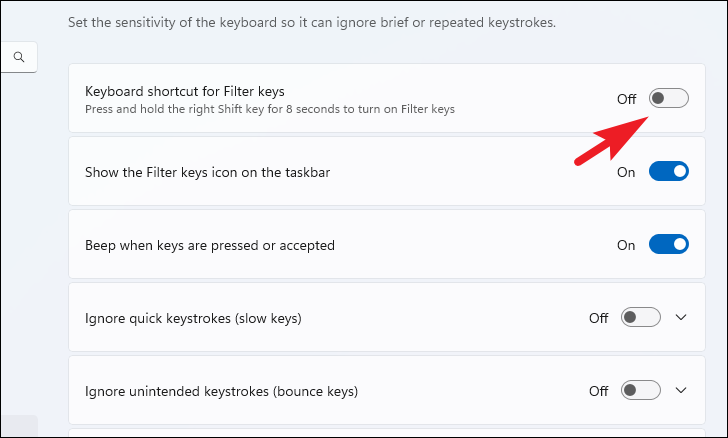Screen dimensions: 728x438
Task: Enable Ignore unintended keystrokes toggle
Action: 641,390
